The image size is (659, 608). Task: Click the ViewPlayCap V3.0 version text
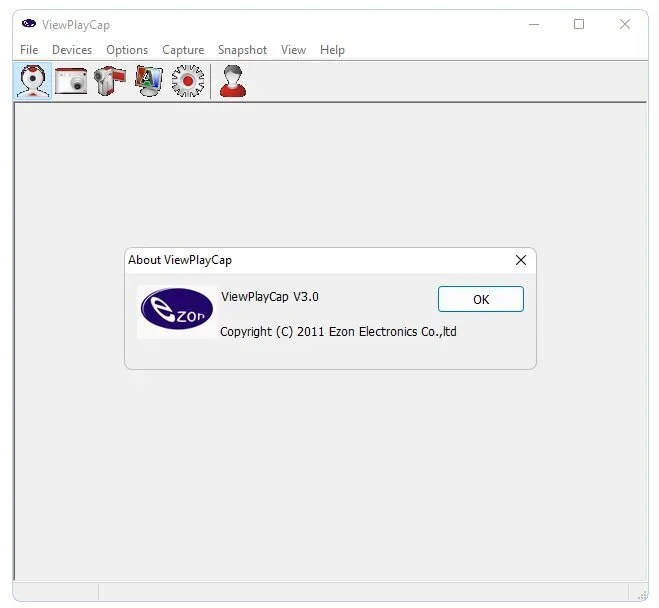tap(270, 297)
